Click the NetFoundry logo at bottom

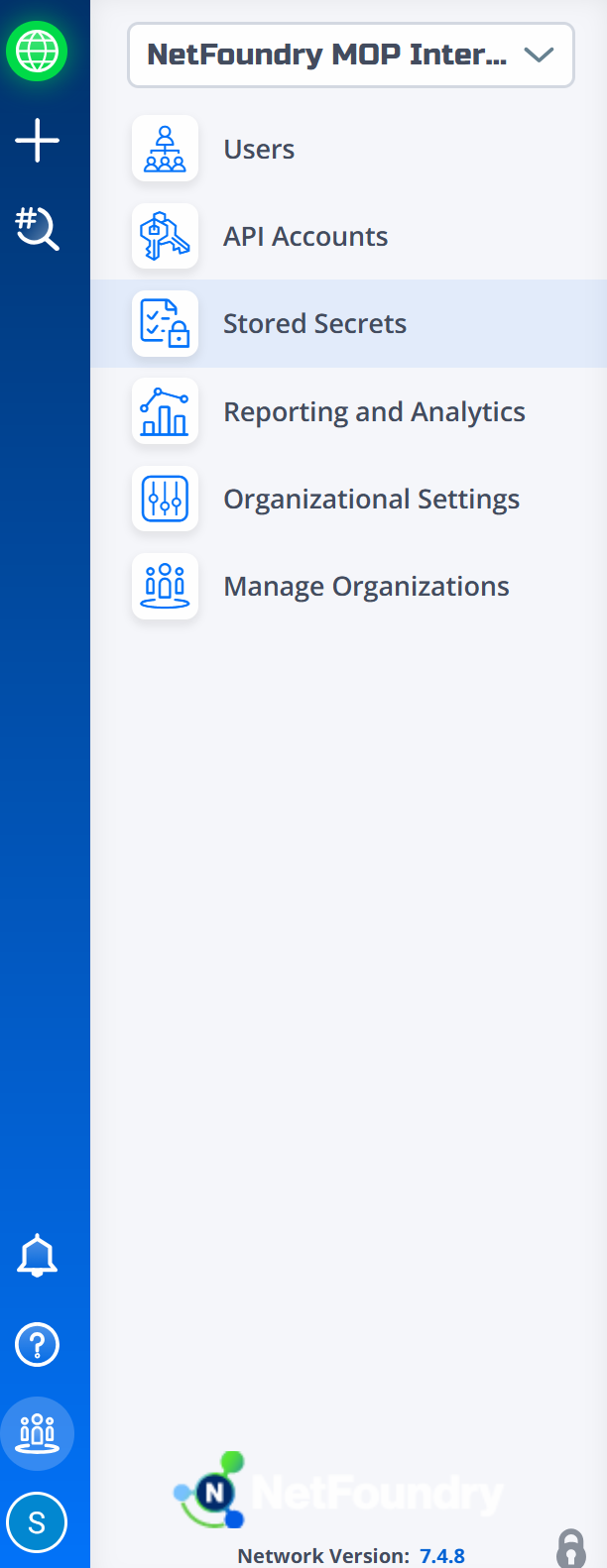click(x=338, y=1491)
